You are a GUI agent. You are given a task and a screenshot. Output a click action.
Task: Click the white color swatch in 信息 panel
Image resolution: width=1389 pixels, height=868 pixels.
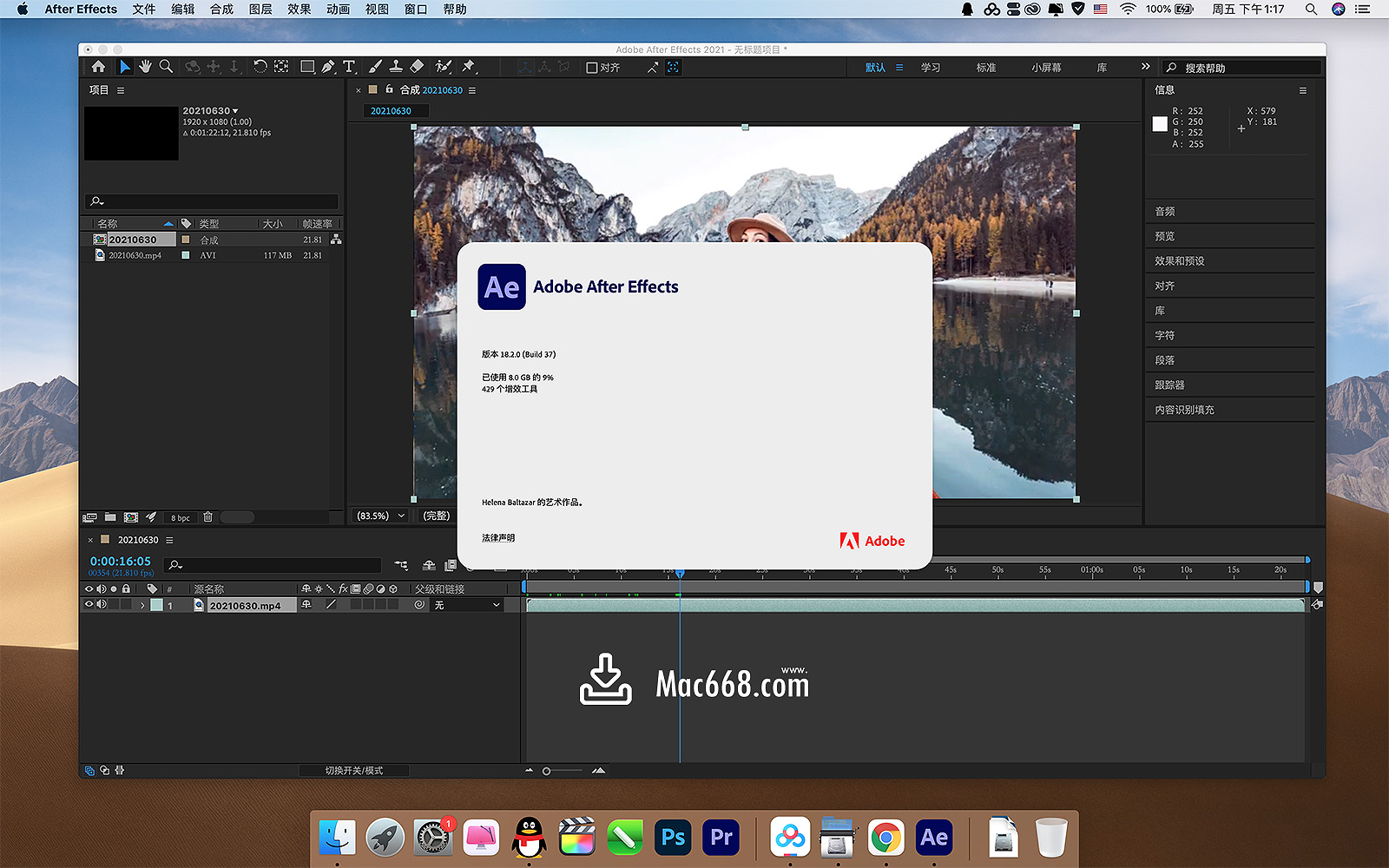[1160, 124]
